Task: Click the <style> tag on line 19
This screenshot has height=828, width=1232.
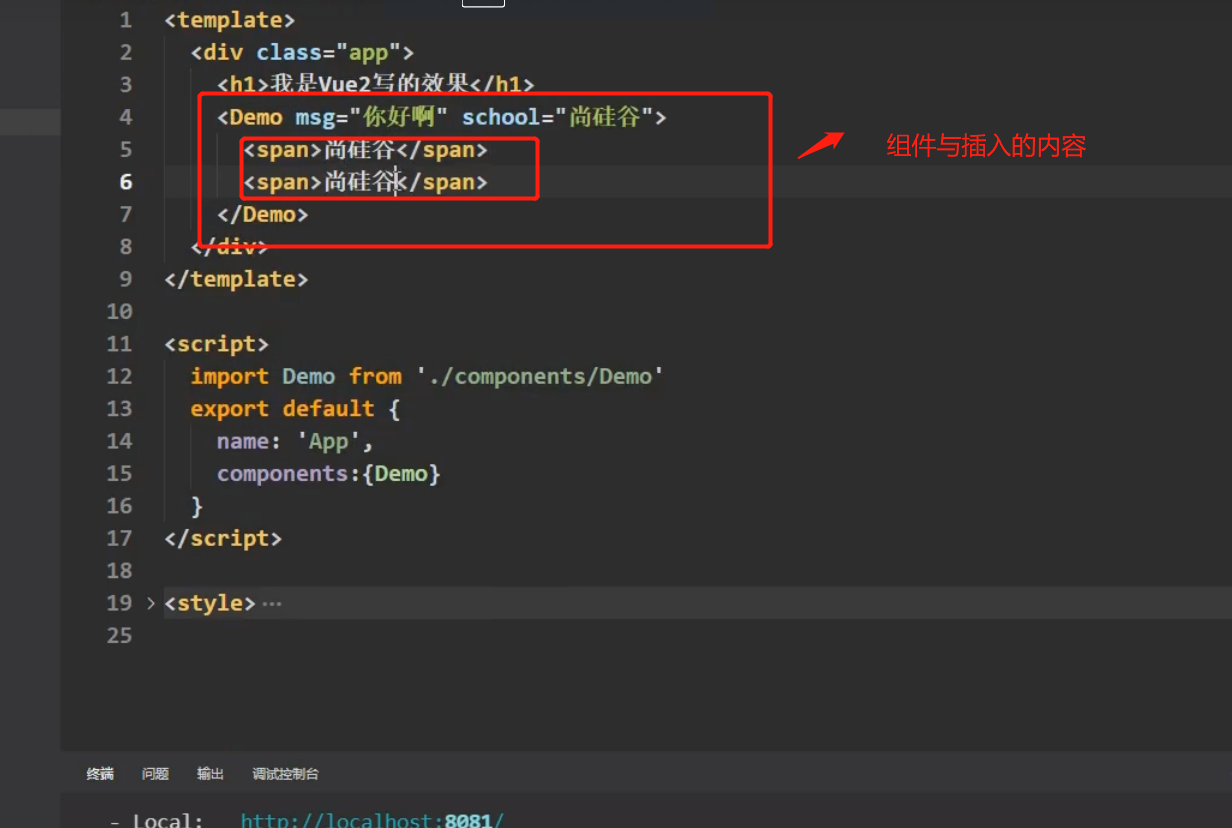Action: click(210, 603)
